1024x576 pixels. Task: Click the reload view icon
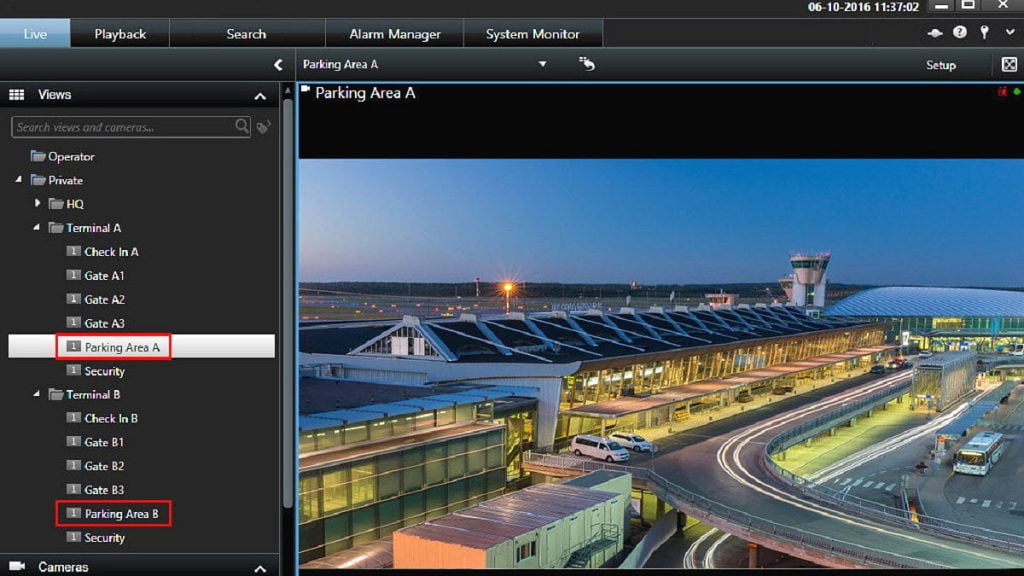point(587,64)
